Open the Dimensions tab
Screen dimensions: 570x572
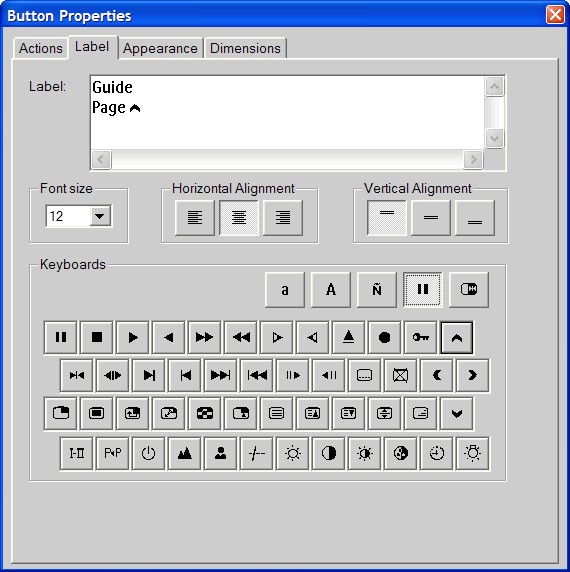(x=245, y=49)
